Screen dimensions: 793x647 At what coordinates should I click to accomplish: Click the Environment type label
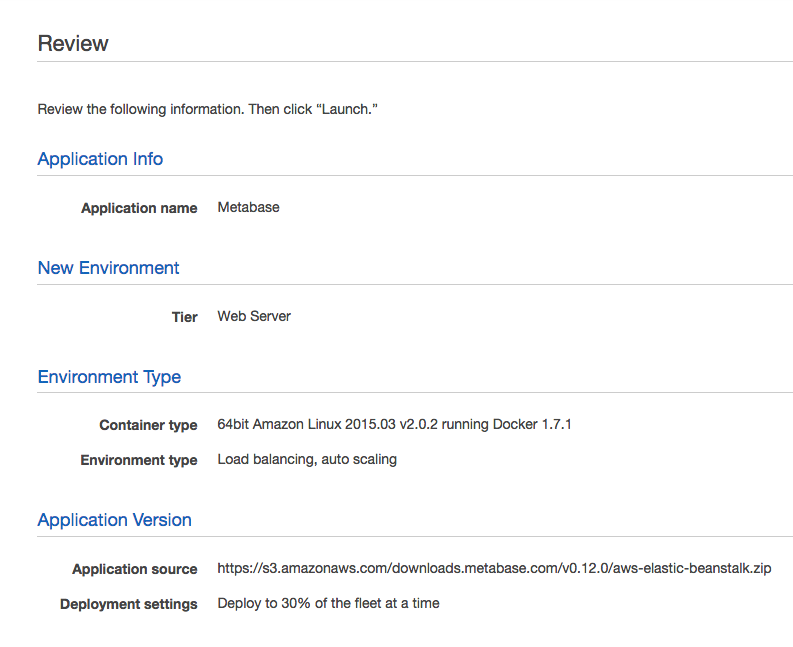[139, 460]
